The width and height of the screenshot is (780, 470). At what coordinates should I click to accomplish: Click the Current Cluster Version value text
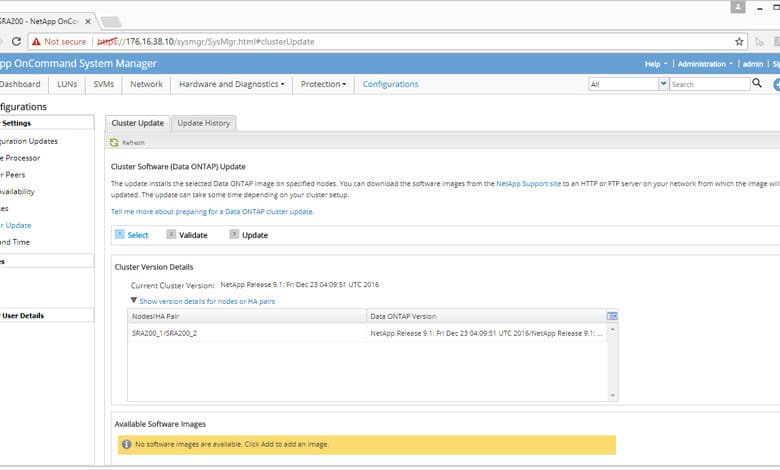[299, 284]
